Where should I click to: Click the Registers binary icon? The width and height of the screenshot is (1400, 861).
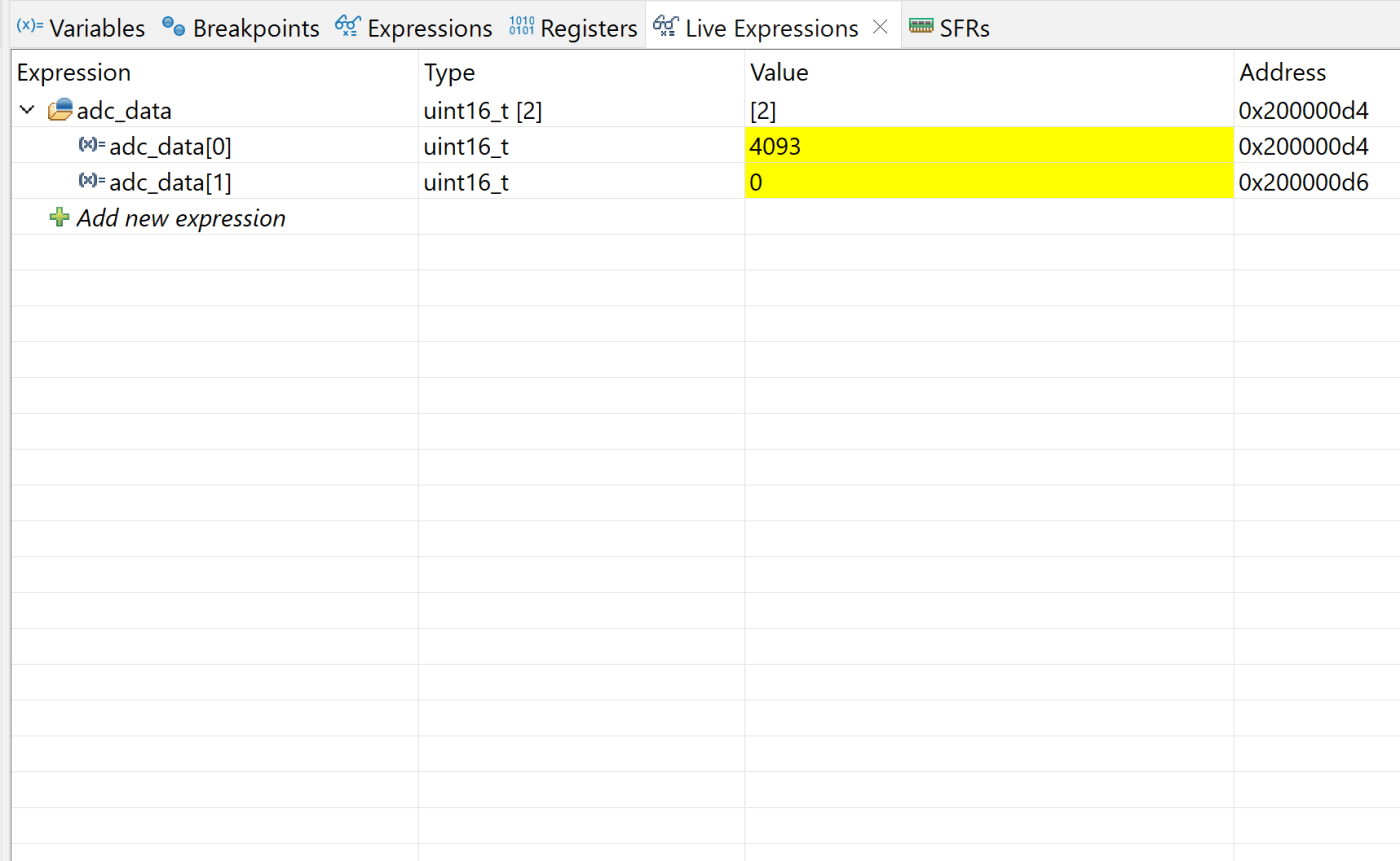click(523, 27)
